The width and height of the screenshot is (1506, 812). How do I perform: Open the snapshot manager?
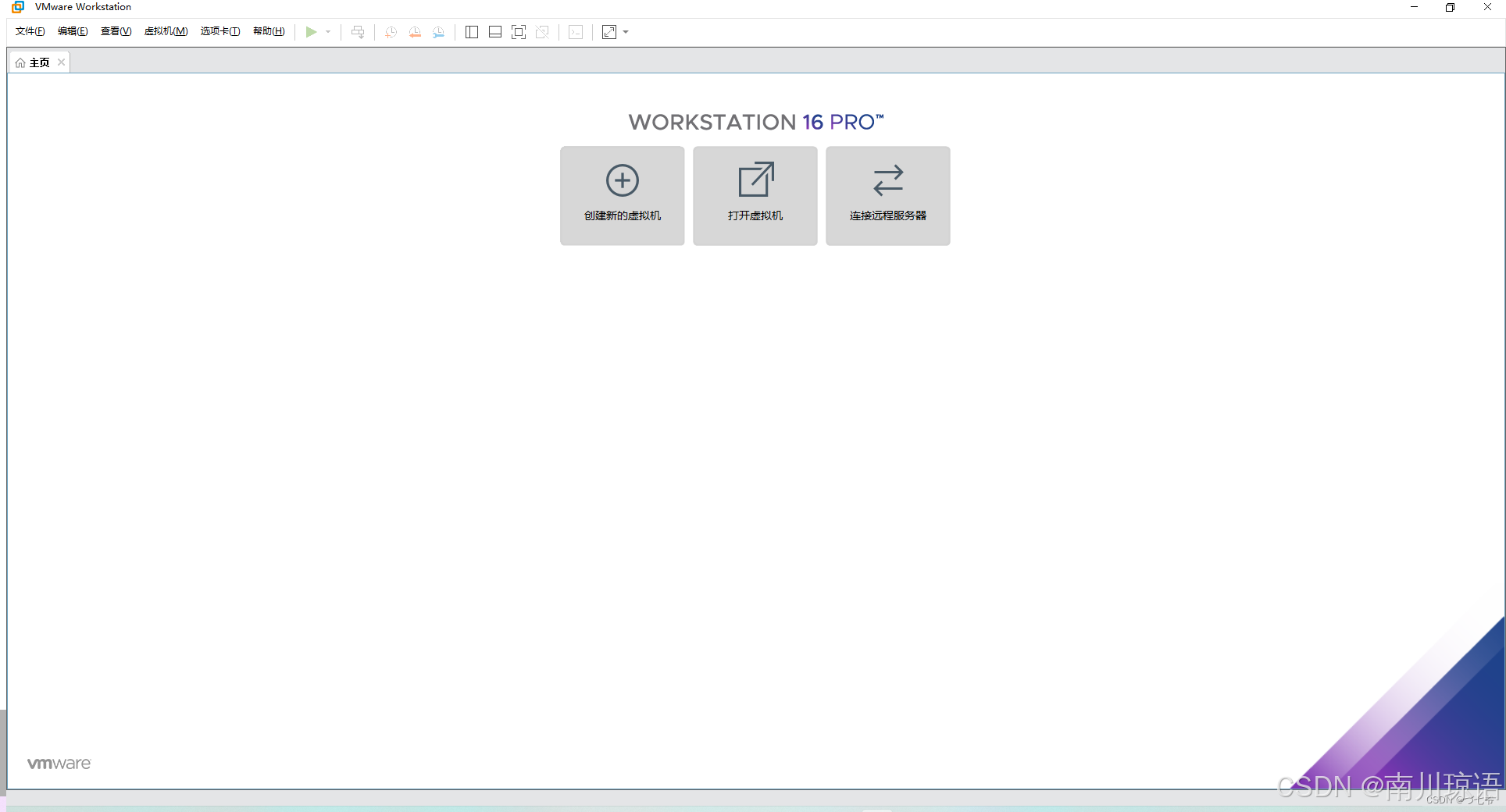coord(438,32)
